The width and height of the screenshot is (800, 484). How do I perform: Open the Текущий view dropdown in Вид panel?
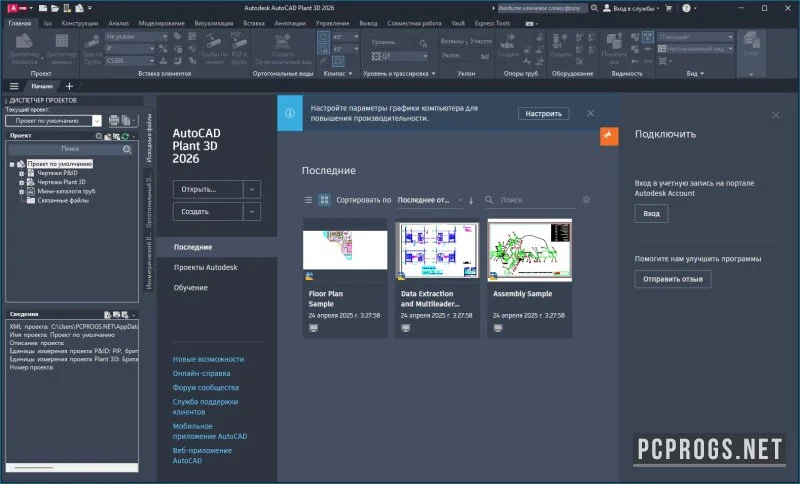click(x=695, y=37)
